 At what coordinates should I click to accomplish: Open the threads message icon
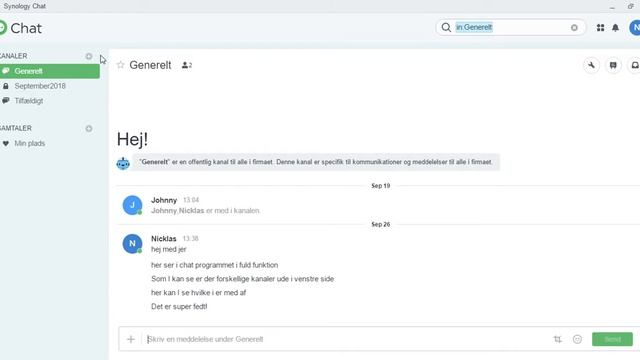pyautogui.click(x=613, y=65)
